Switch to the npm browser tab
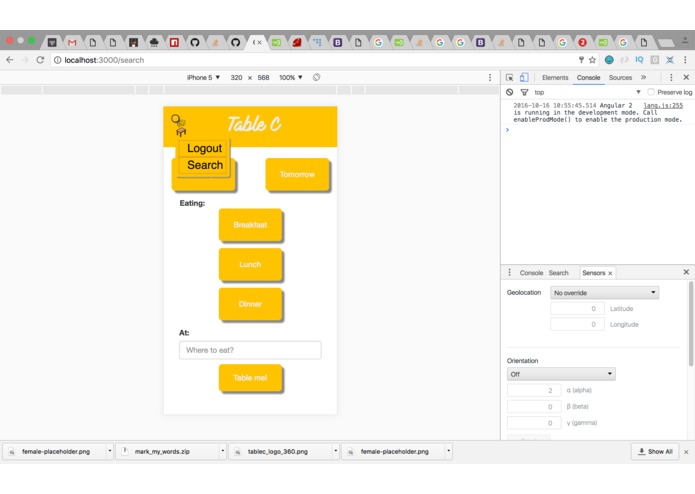 [174, 43]
